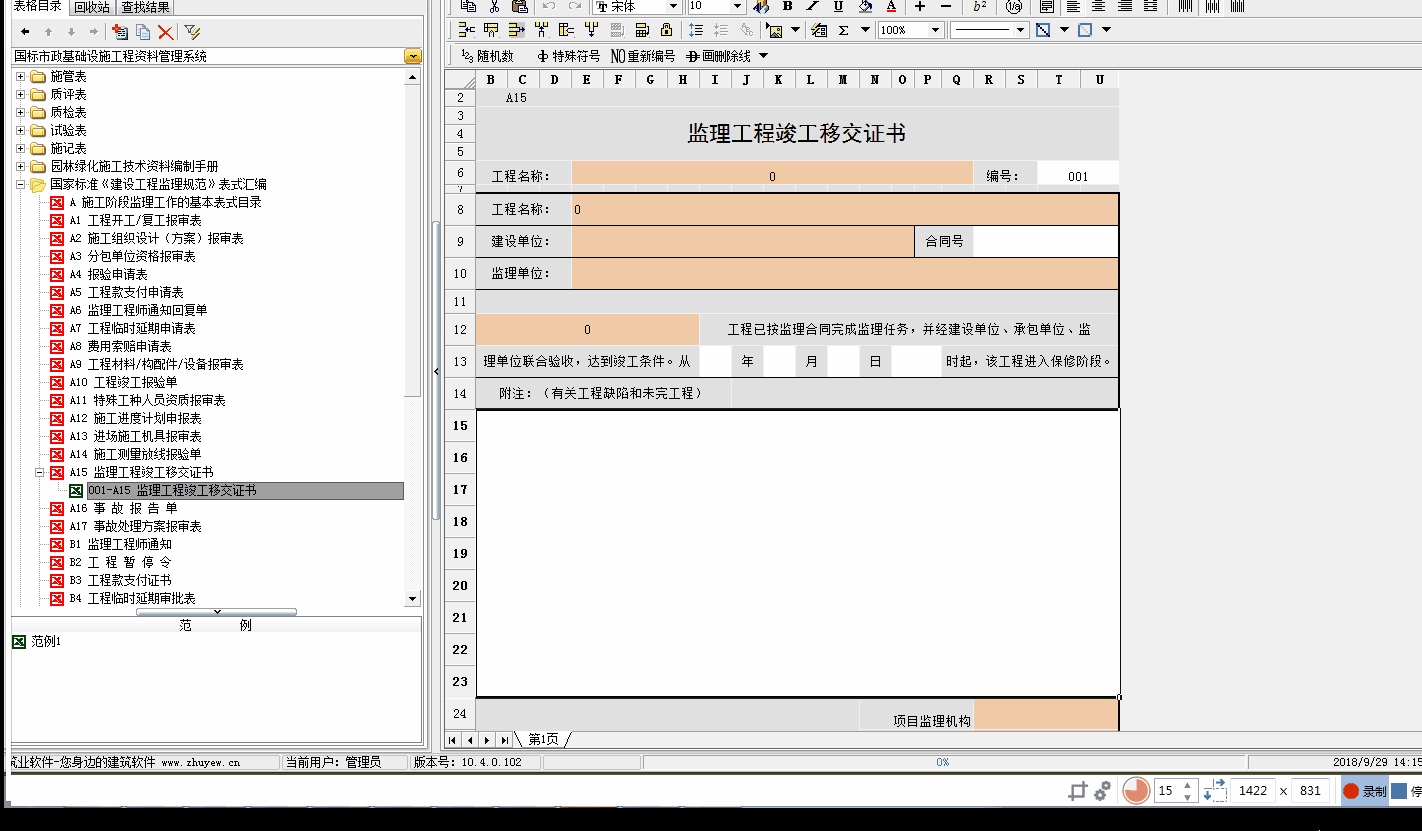This screenshot has width=1422, height=831.
Task: Click the underline formatting icon
Action: click(838, 6)
